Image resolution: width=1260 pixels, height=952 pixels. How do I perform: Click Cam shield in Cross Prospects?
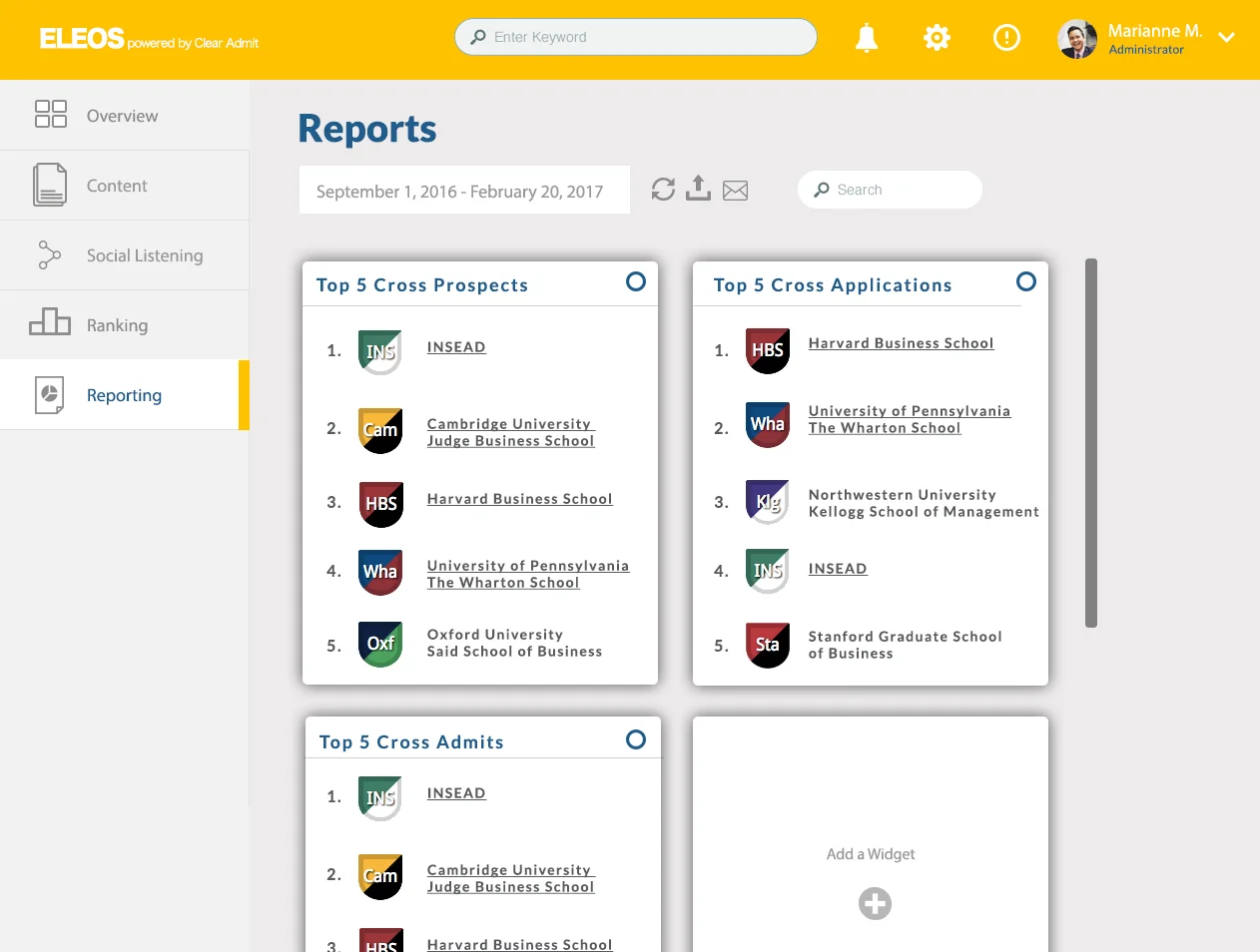[380, 430]
